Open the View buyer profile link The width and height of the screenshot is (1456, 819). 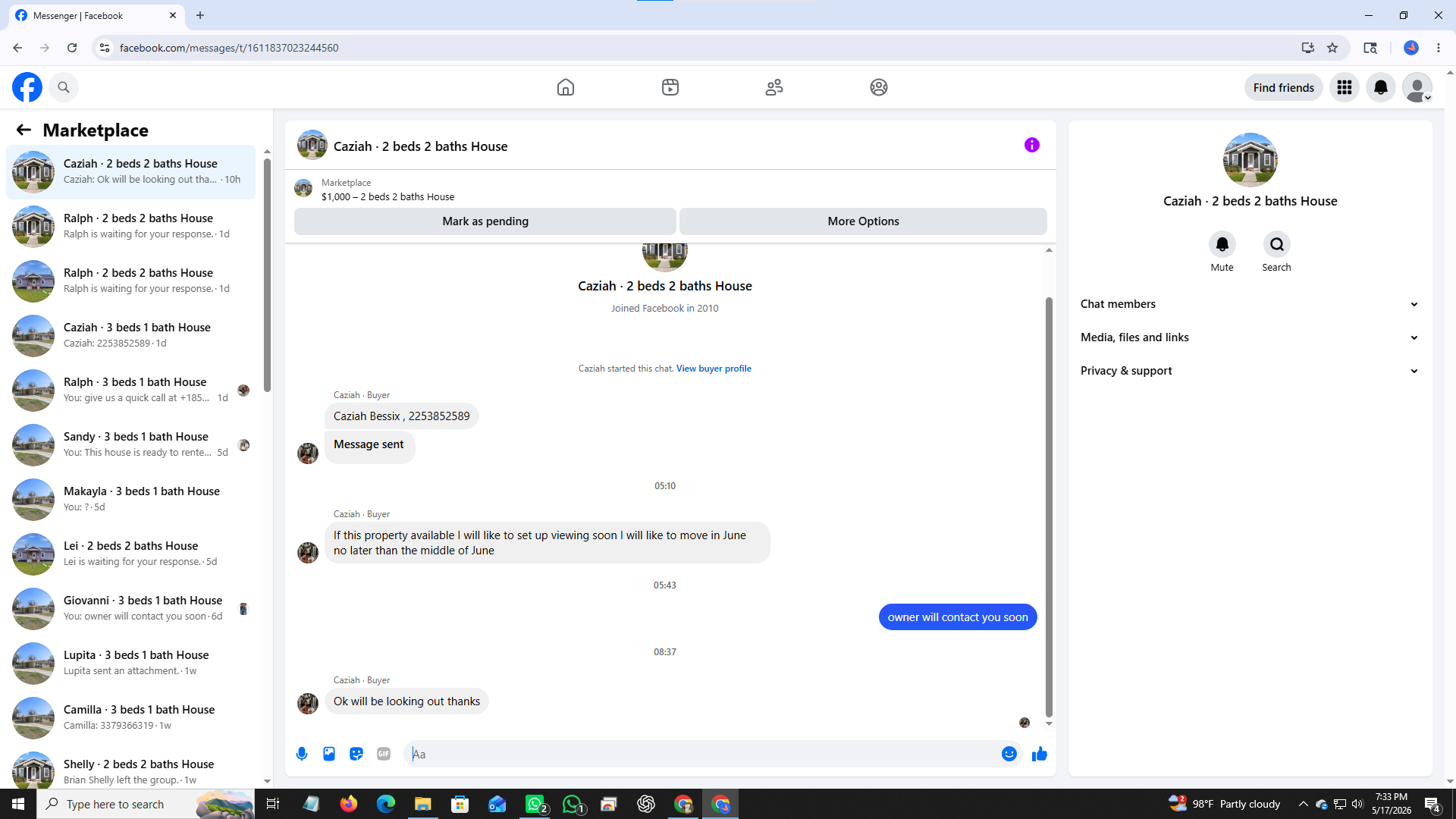(714, 369)
